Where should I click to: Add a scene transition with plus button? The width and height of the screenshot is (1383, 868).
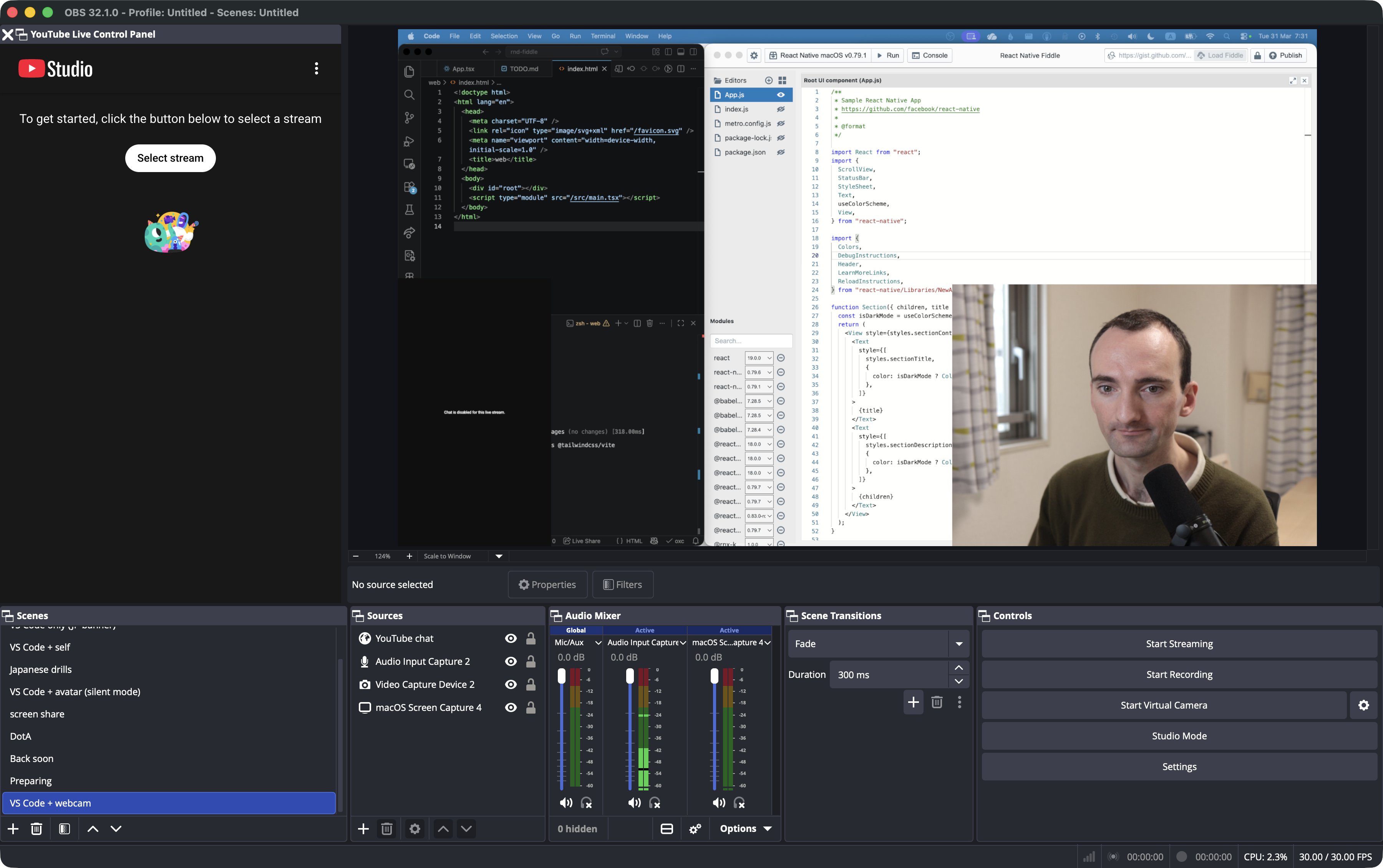pos(914,702)
